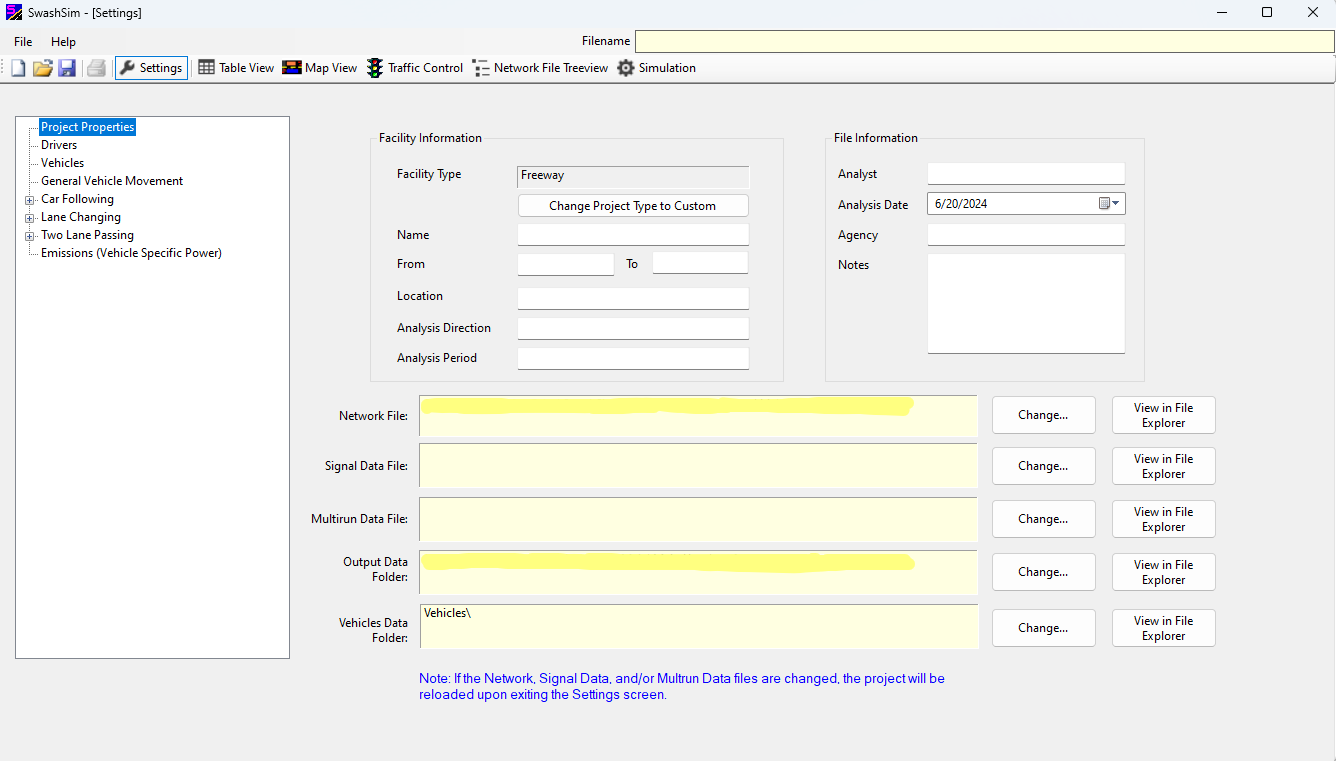The width and height of the screenshot is (1336, 761).
Task: Open the Help menu
Action: pyautogui.click(x=63, y=42)
